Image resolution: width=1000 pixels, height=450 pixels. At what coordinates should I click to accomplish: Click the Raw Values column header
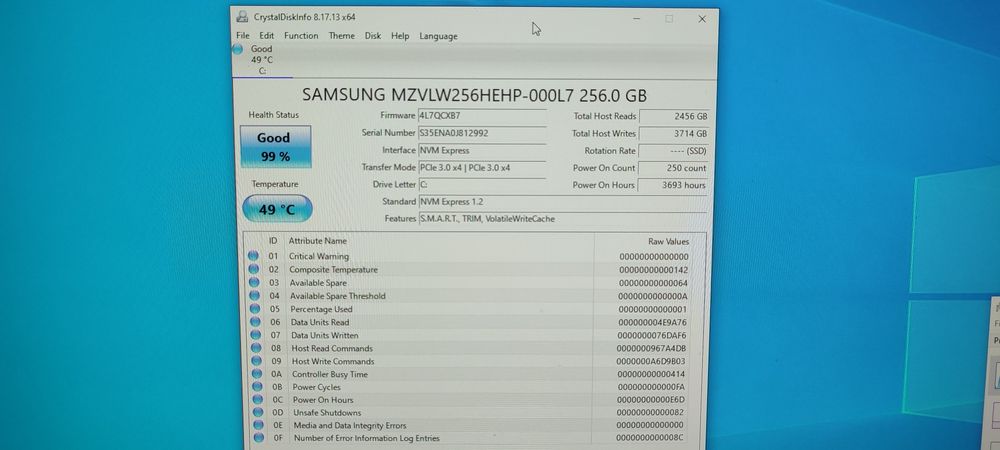(x=668, y=242)
